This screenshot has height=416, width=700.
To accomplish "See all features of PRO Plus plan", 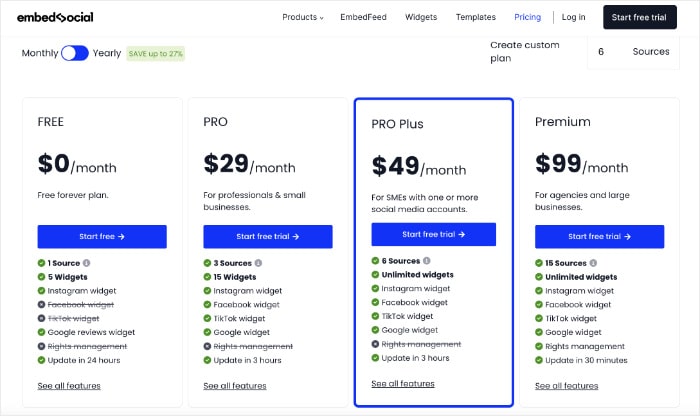I will [x=403, y=383].
